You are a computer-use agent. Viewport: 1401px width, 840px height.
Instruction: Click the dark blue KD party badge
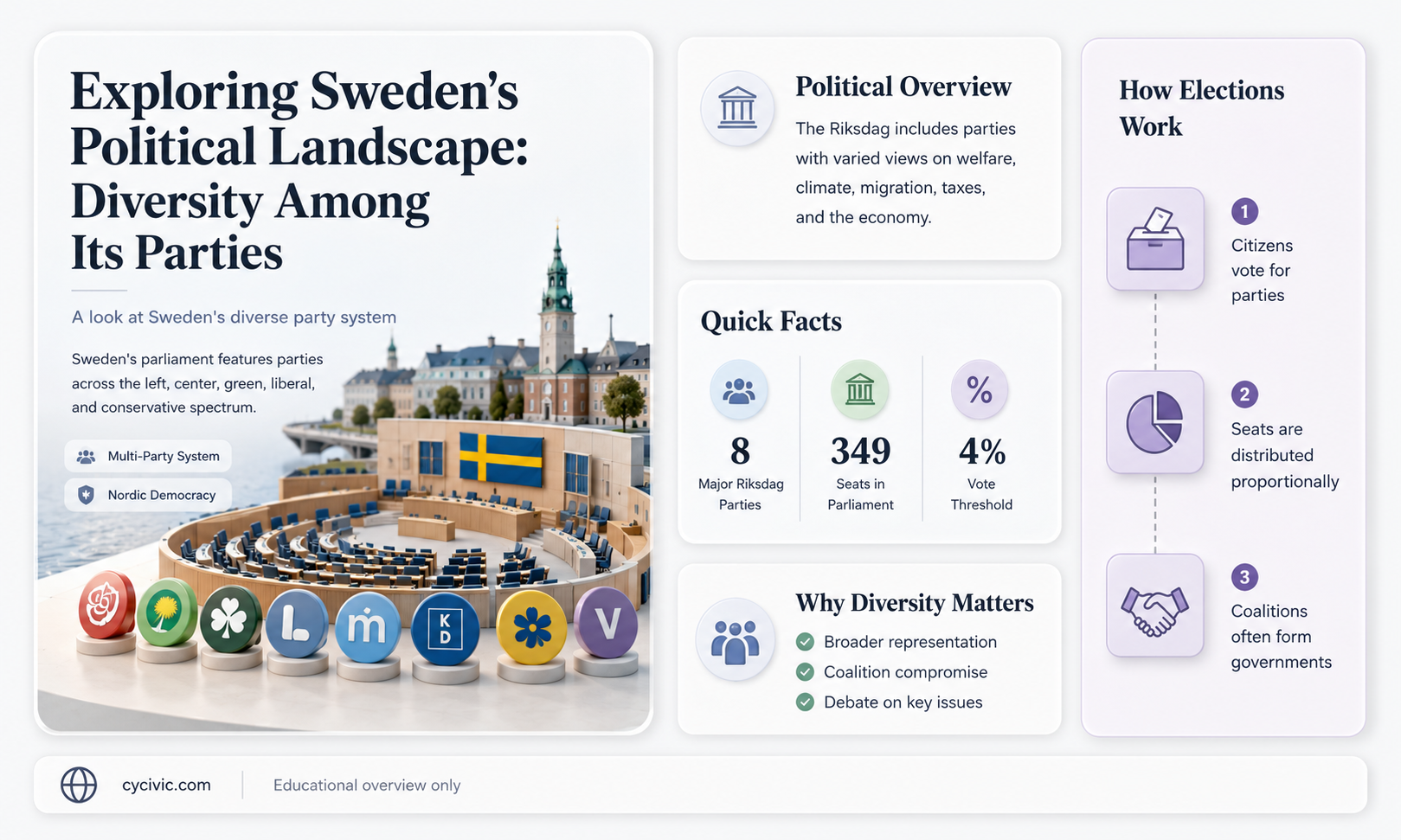[x=446, y=629]
